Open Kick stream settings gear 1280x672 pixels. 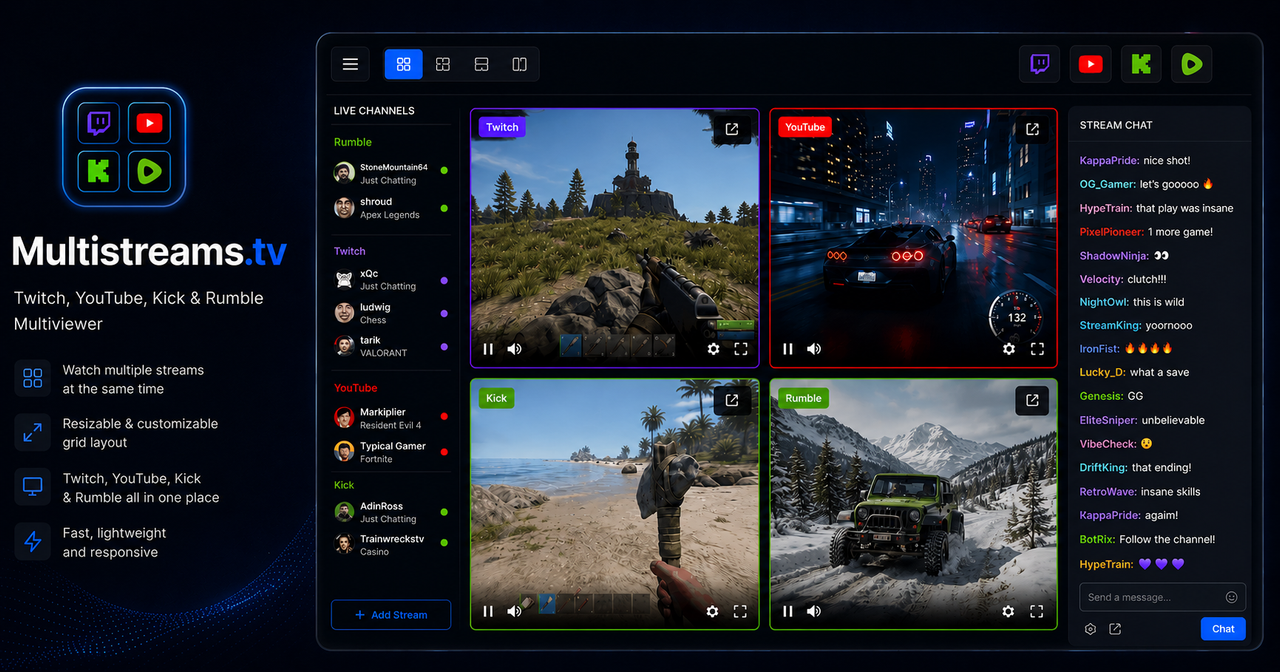712,611
